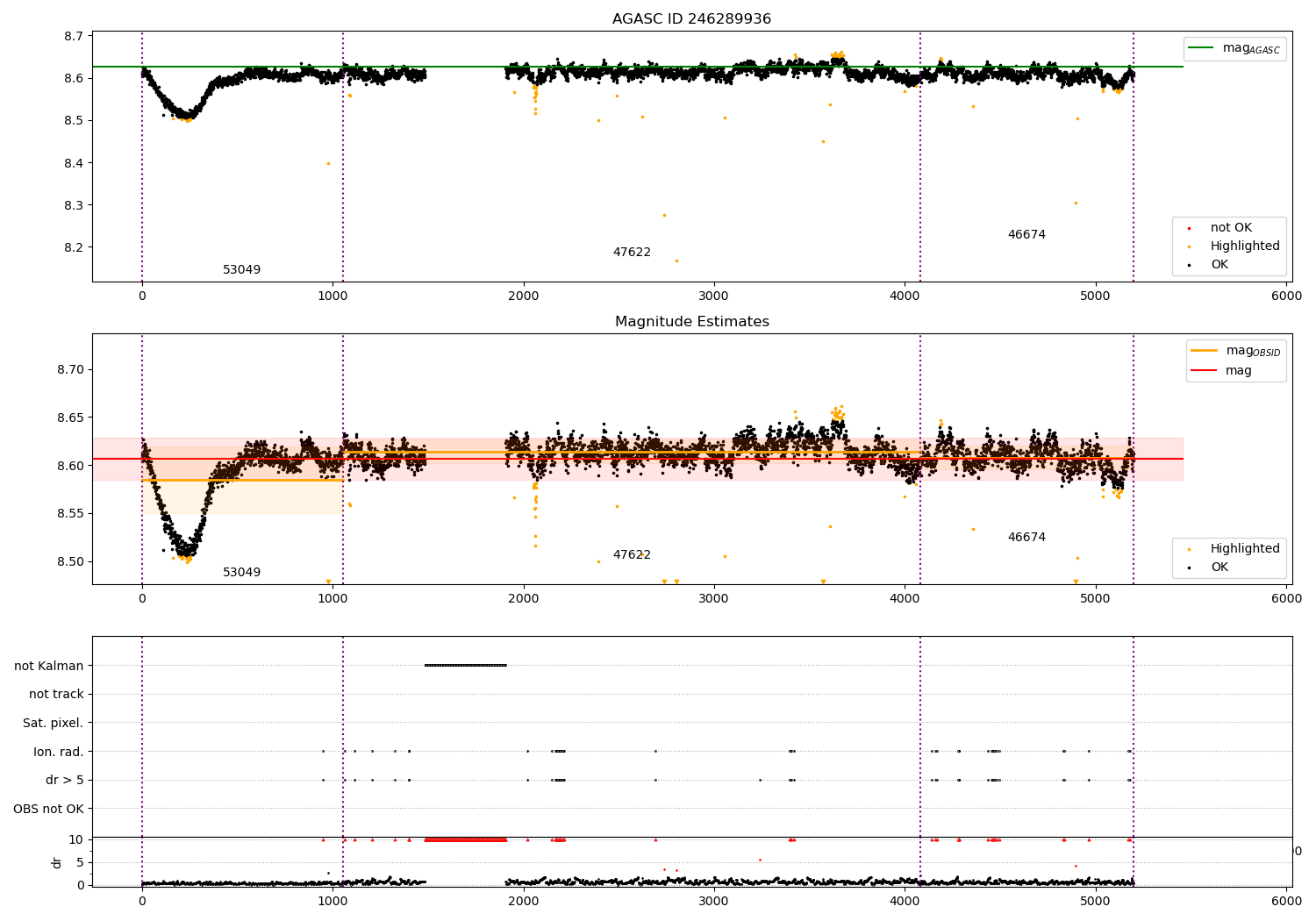
Task: Click the 5000 x-tick under Magnitude Estimates panel
Action: point(1096,599)
